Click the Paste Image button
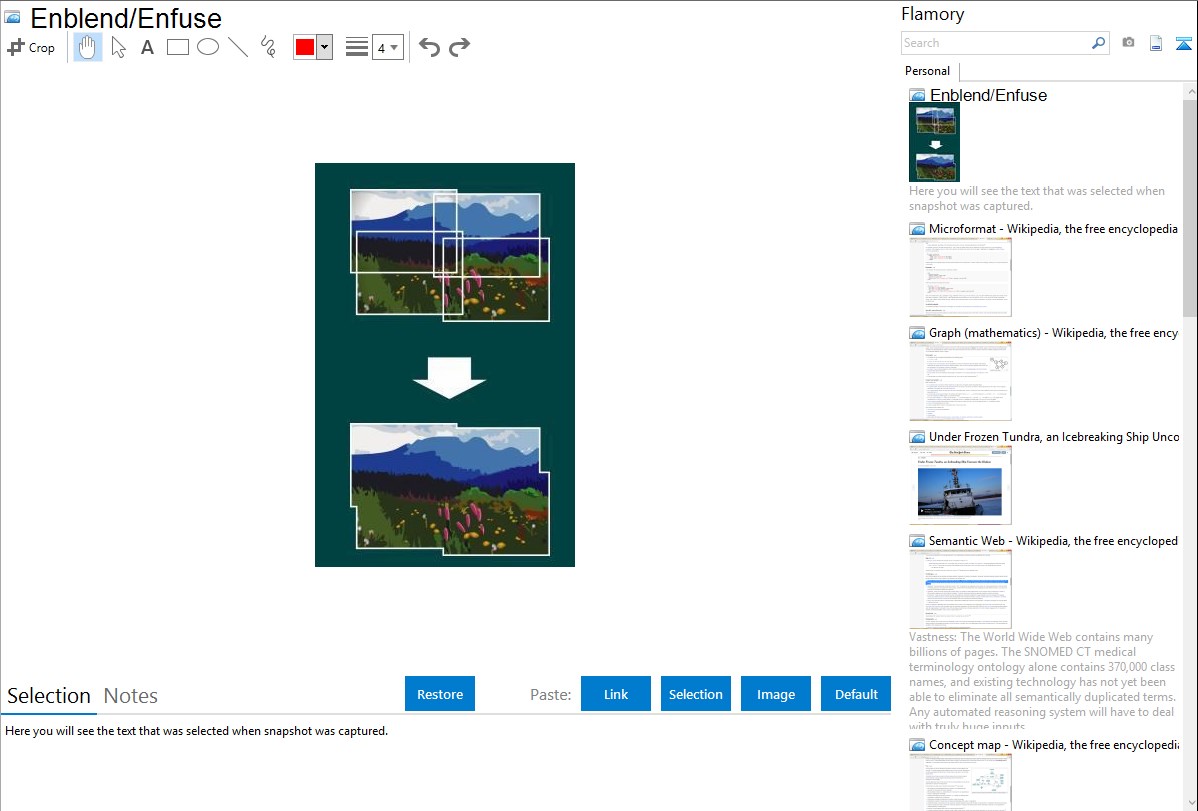1198x811 pixels. click(775, 694)
